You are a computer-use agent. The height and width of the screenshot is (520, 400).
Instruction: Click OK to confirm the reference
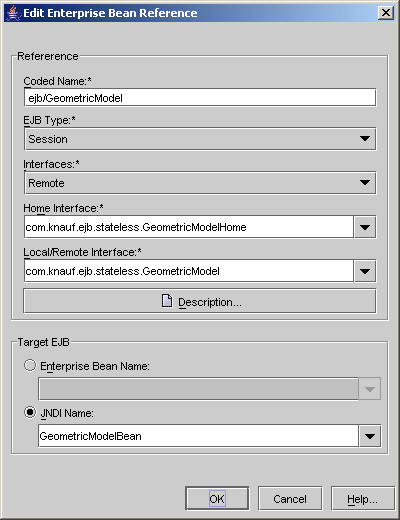click(x=217, y=499)
